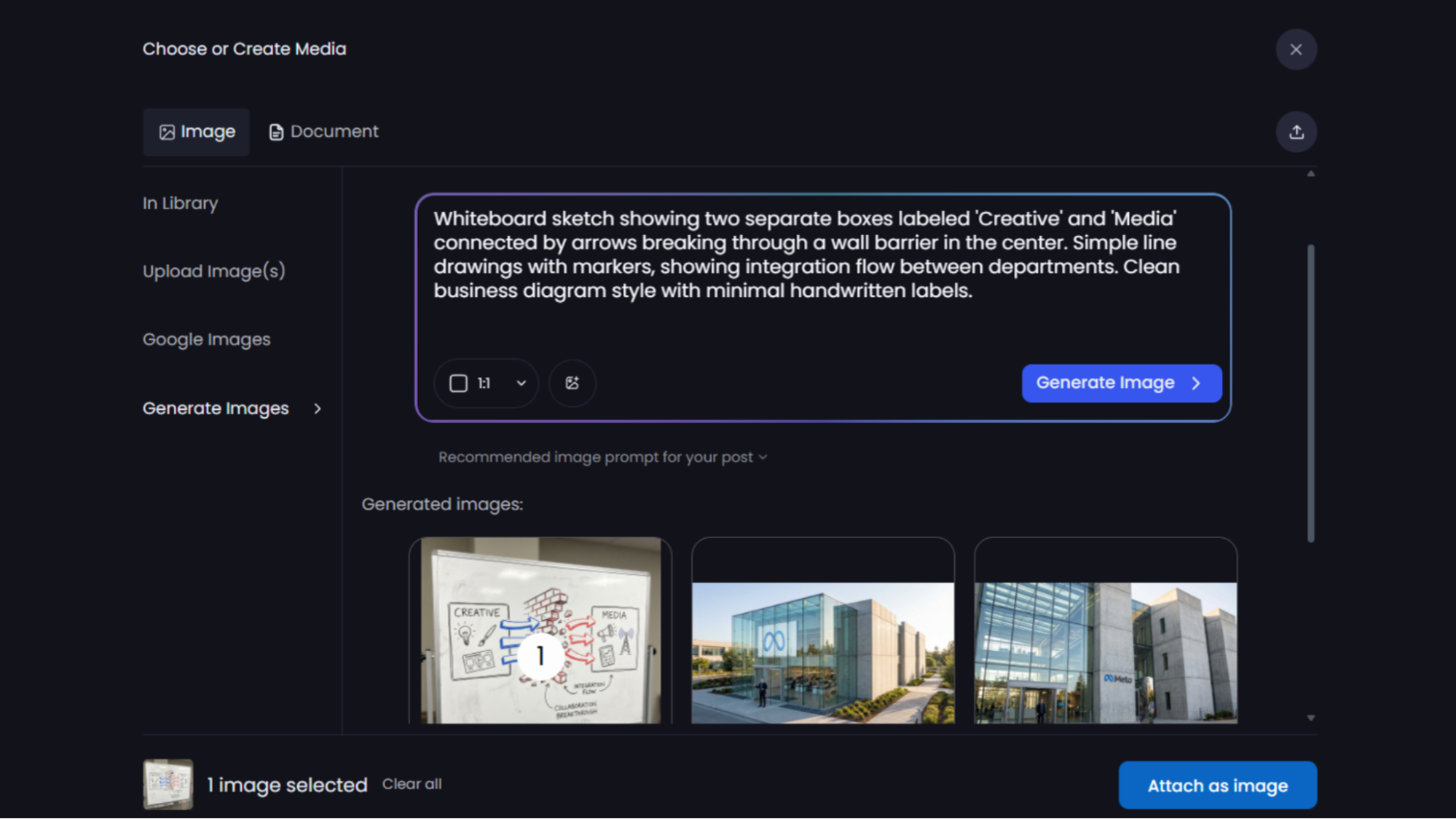Clear all selected images
This screenshot has height=819, width=1456.
coord(412,784)
